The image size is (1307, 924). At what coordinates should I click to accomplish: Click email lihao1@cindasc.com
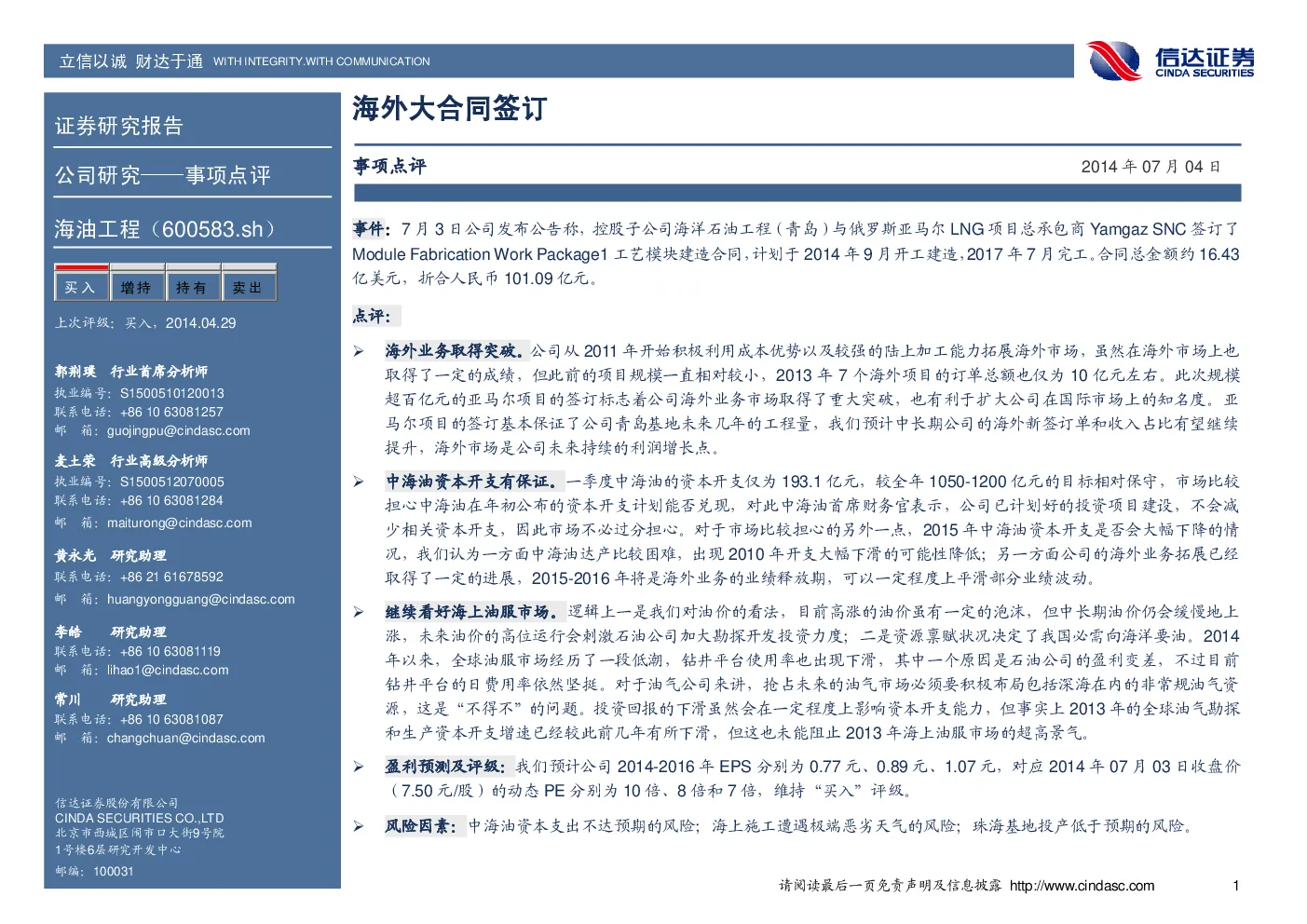(x=168, y=670)
